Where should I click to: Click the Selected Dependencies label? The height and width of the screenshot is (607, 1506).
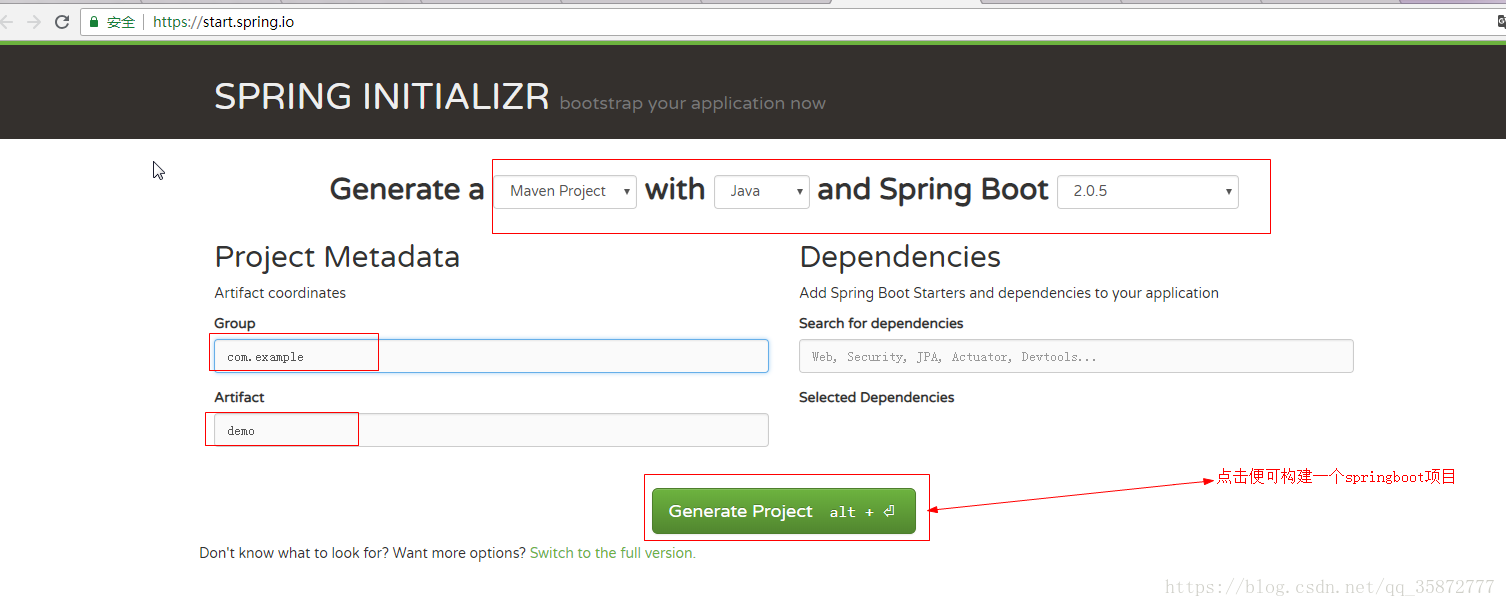[x=877, y=397]
